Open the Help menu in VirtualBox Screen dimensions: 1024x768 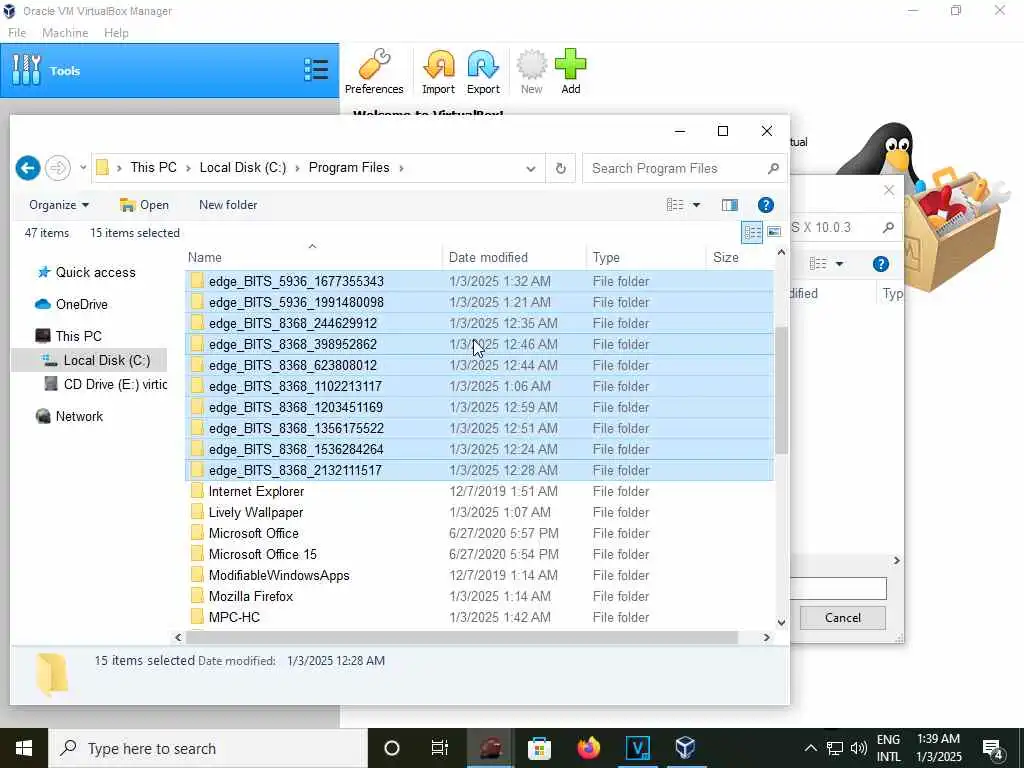click(x=116, y=33)
